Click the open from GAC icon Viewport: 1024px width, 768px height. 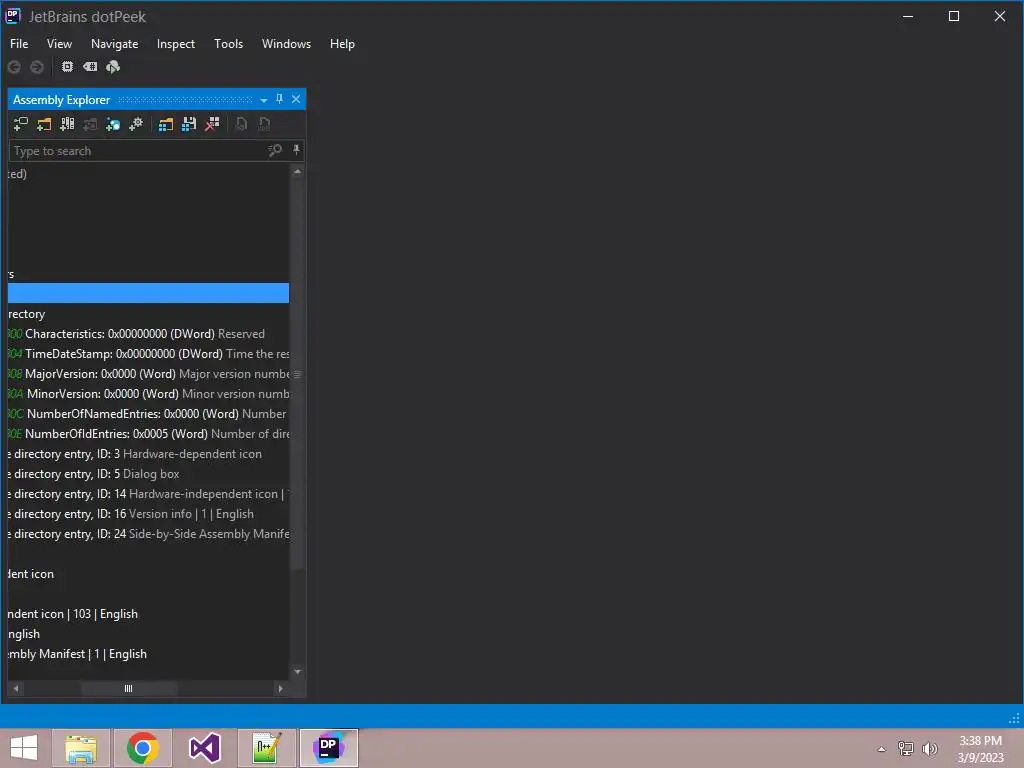tap(67, 124)
